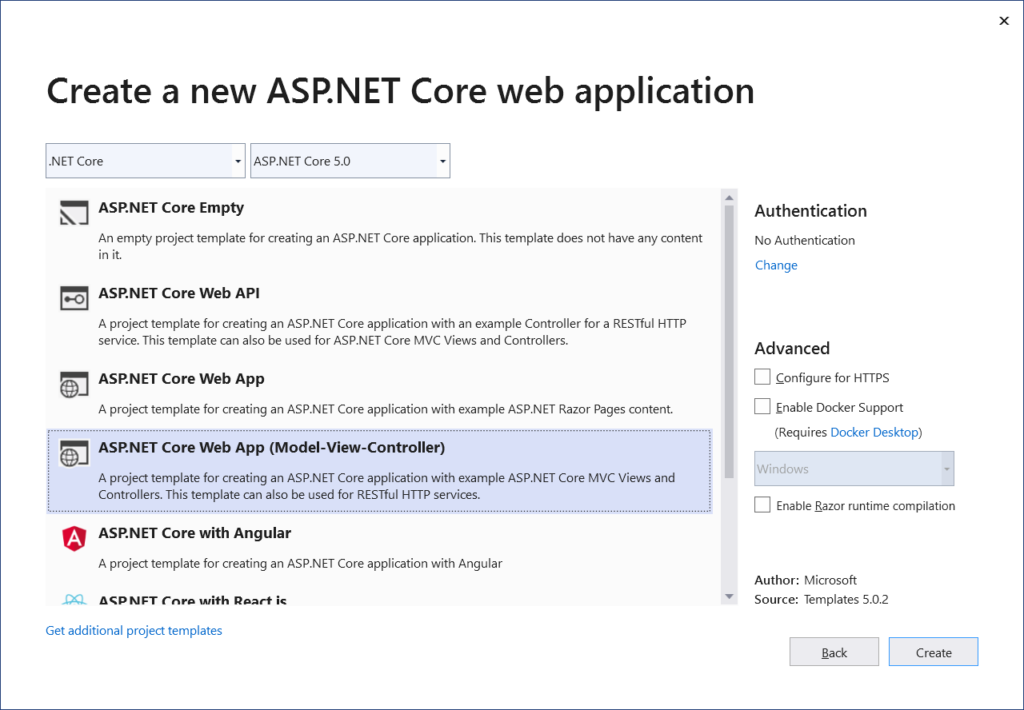The height and width of the screenshot is (710, 1024).
Task: Click the Angular template description text
Action: 300,564
